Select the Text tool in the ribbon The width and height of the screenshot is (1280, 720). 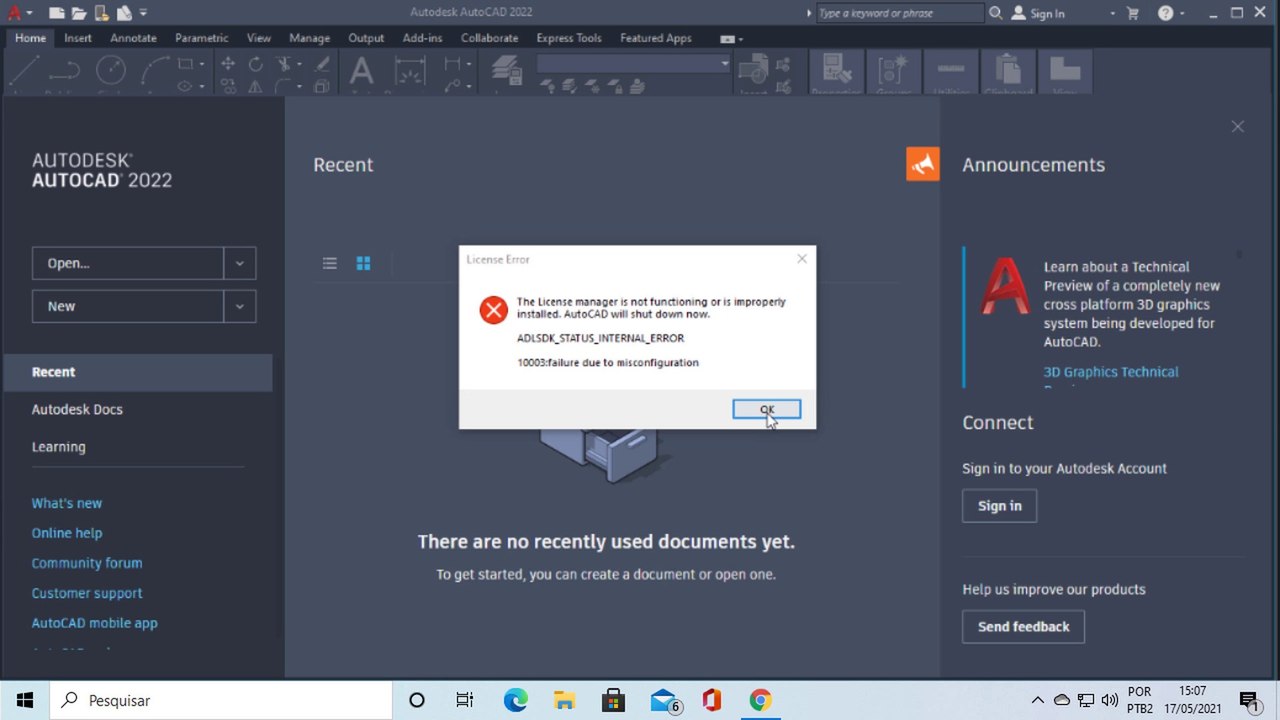(x=361, y=72)
